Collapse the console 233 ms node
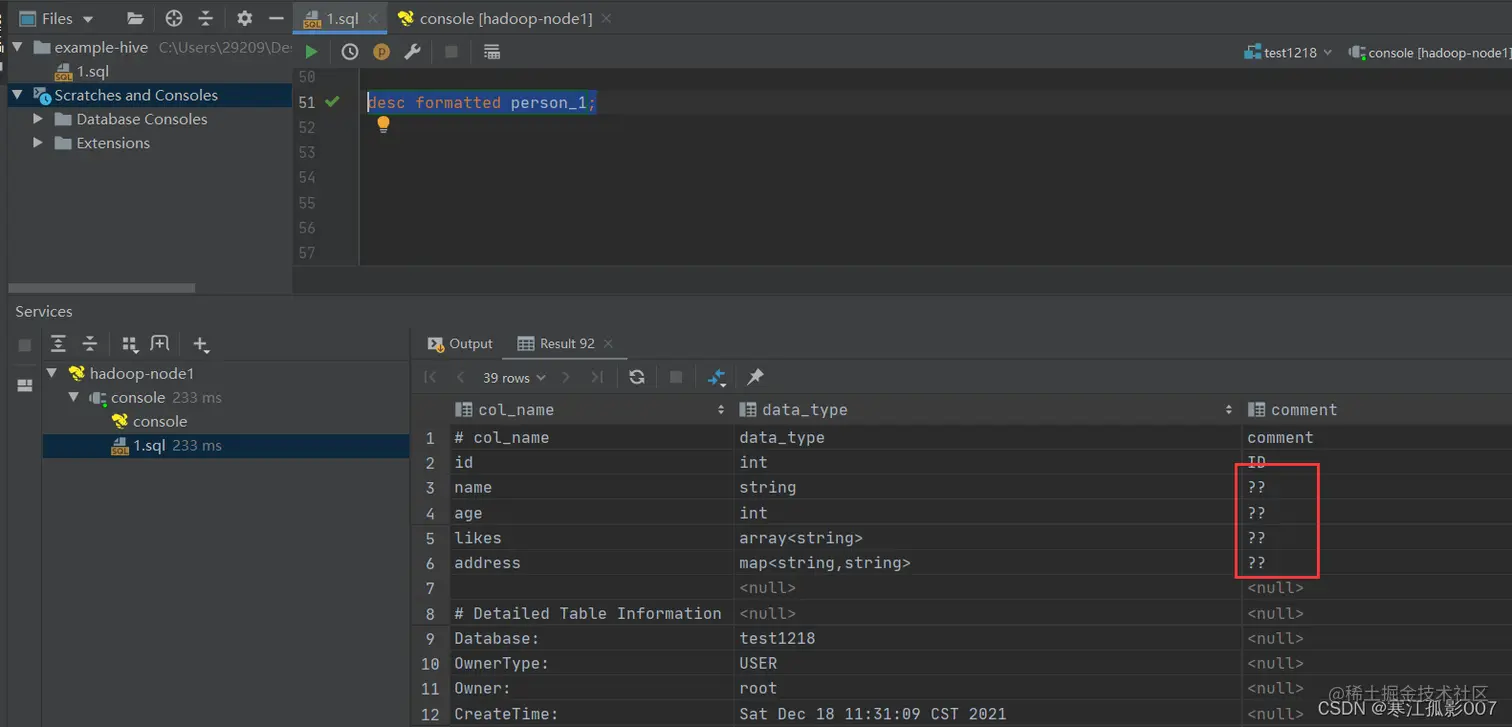 pyautogui.click(x=74, y=397)
